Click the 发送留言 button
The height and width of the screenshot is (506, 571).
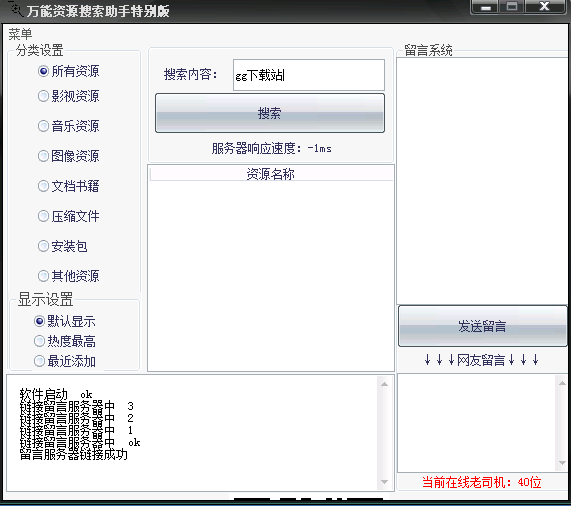483,326
